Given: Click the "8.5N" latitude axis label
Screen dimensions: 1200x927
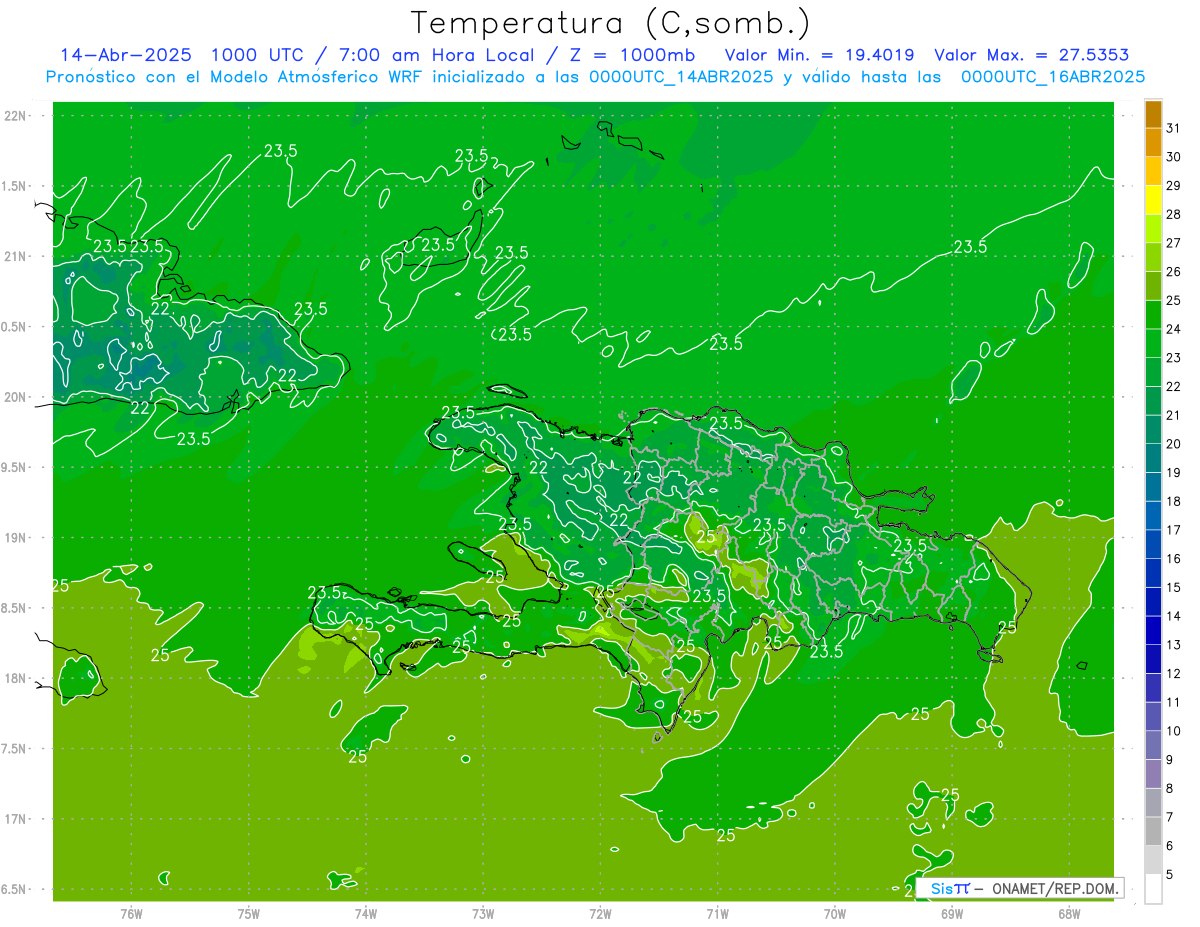Looking at the screenshot, I should tap(14, 608).
